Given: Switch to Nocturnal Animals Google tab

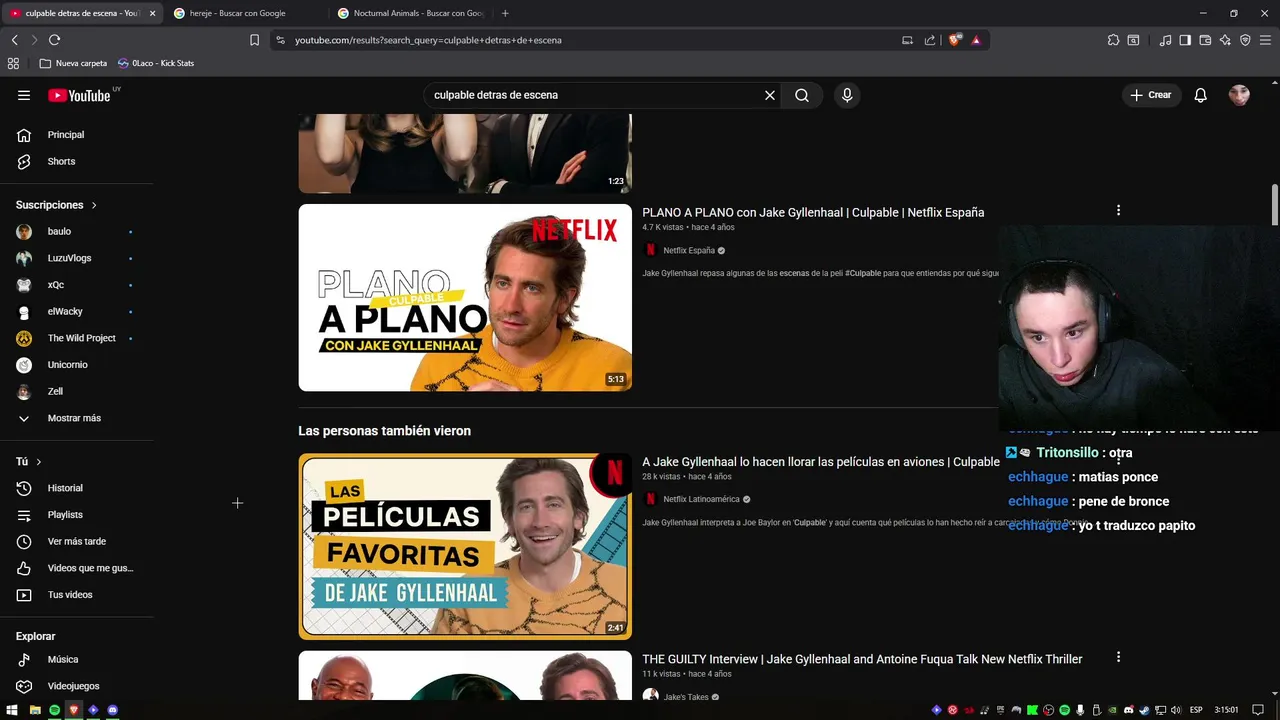Looking at the screenshot, I should 411,13.
